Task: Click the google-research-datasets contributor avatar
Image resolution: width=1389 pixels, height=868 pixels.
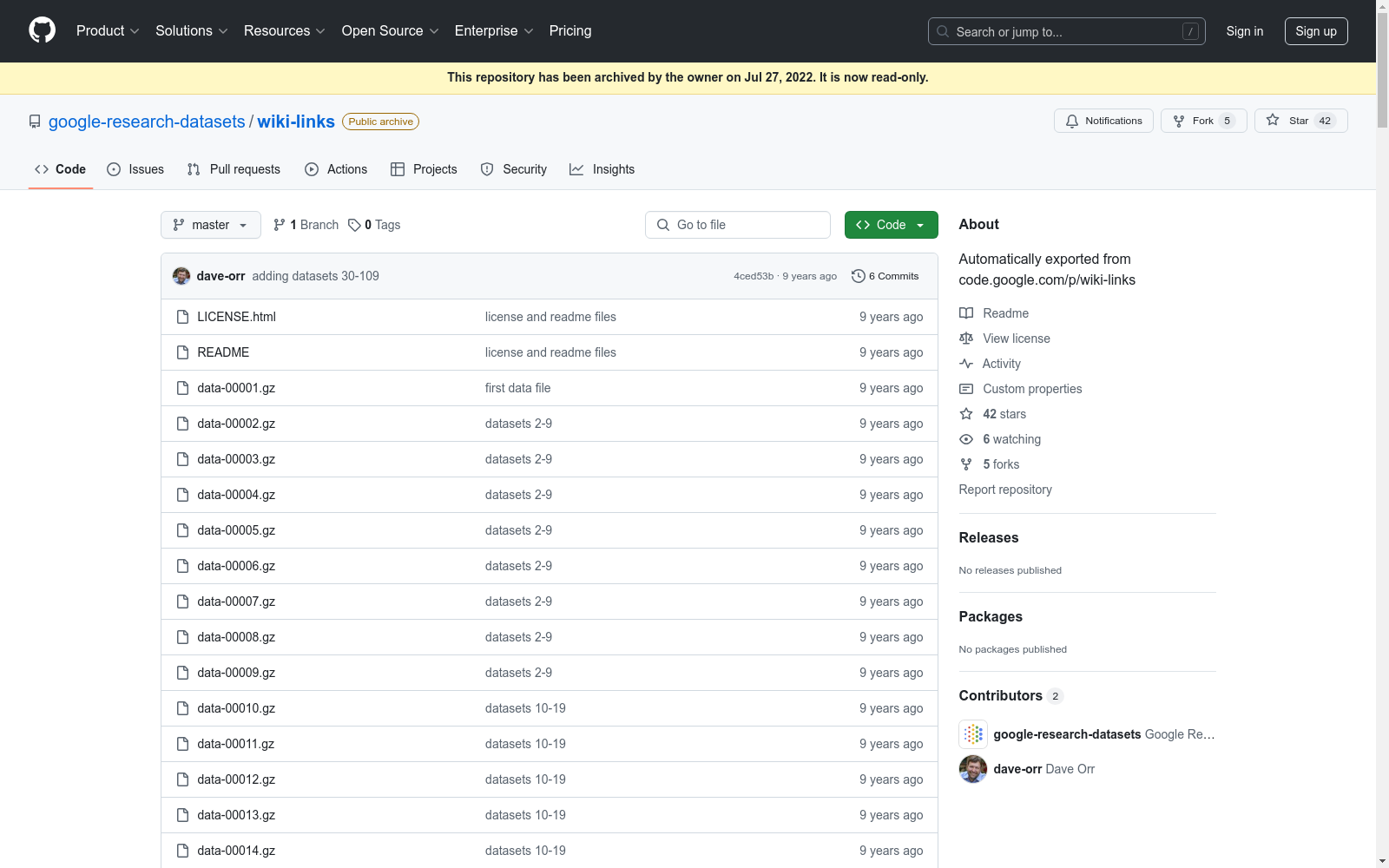Action: tap(973, 734)
